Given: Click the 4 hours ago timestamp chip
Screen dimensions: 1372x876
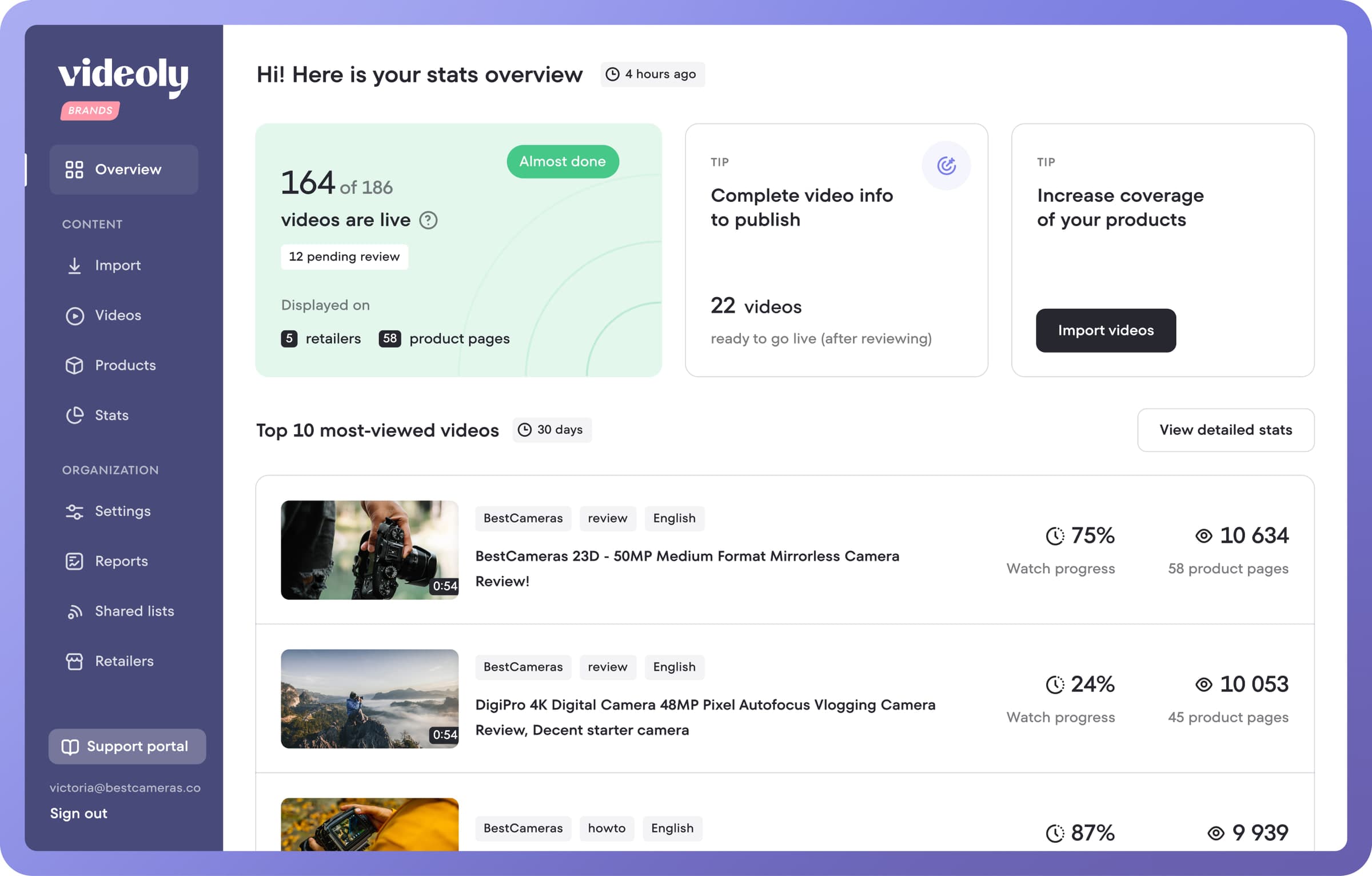Looking at the screenshot, I should [x=652, y=74].
